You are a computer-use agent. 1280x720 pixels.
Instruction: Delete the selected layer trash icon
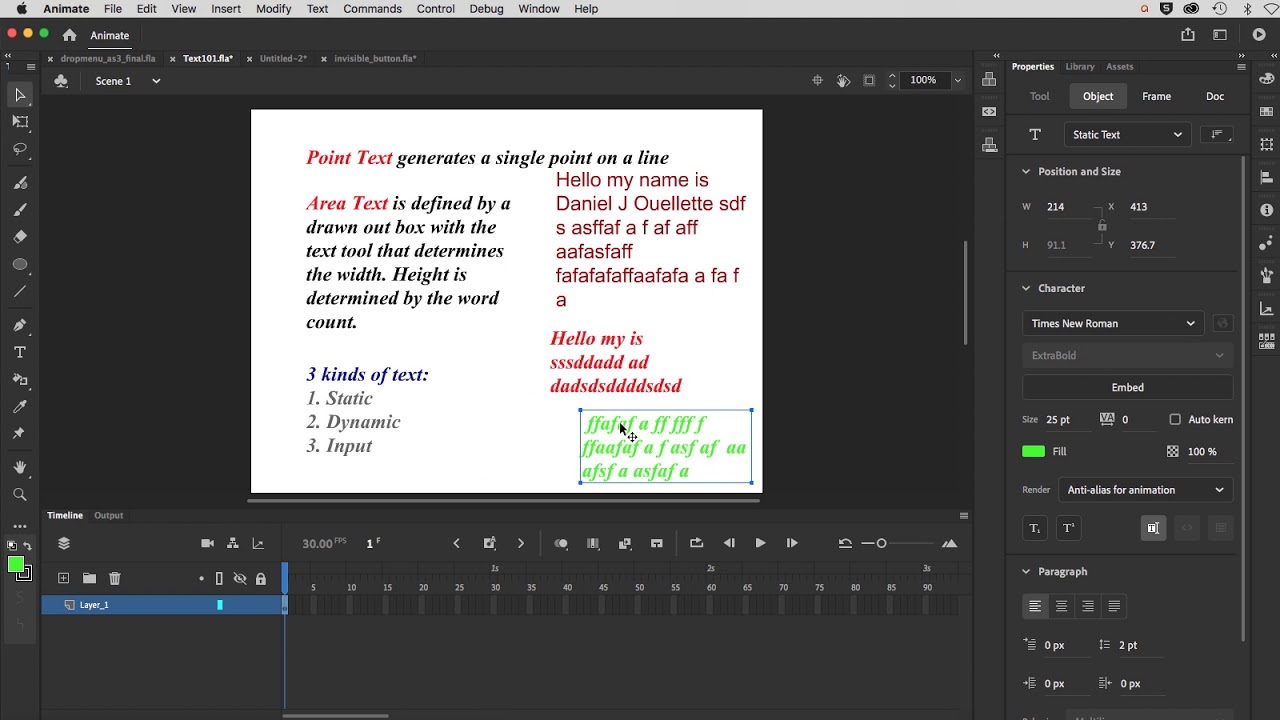(x=115, y=578)
